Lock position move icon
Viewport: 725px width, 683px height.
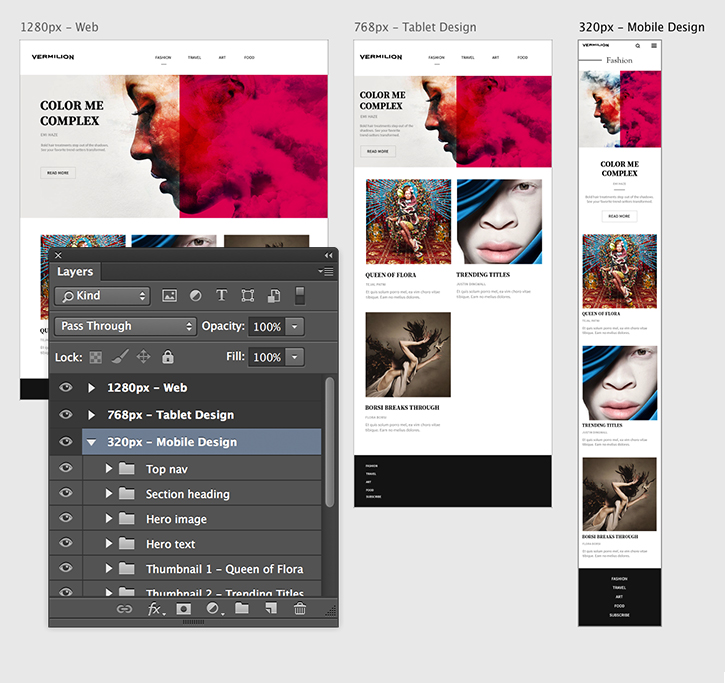143,357
